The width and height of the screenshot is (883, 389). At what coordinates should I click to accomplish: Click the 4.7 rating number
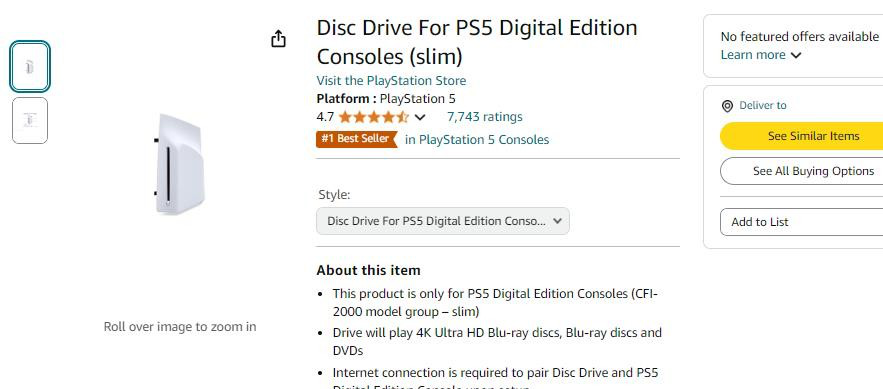[x=325, y=117]
